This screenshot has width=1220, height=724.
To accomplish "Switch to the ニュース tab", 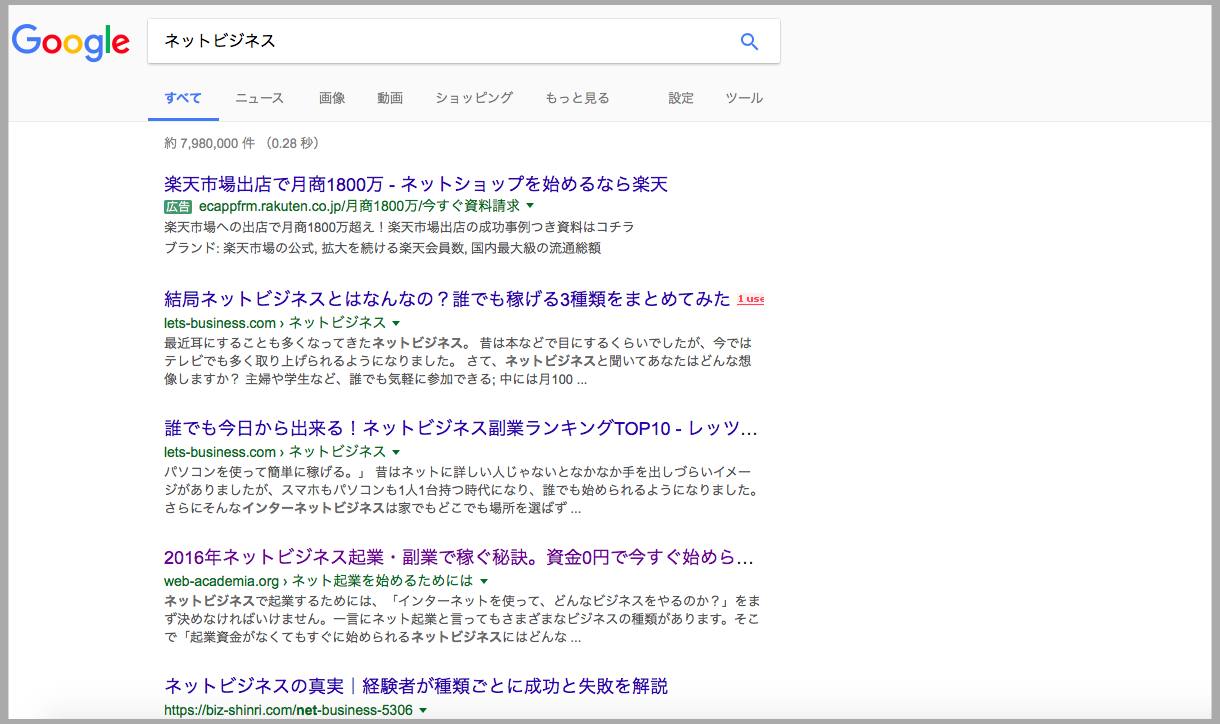I will [260, 98].
